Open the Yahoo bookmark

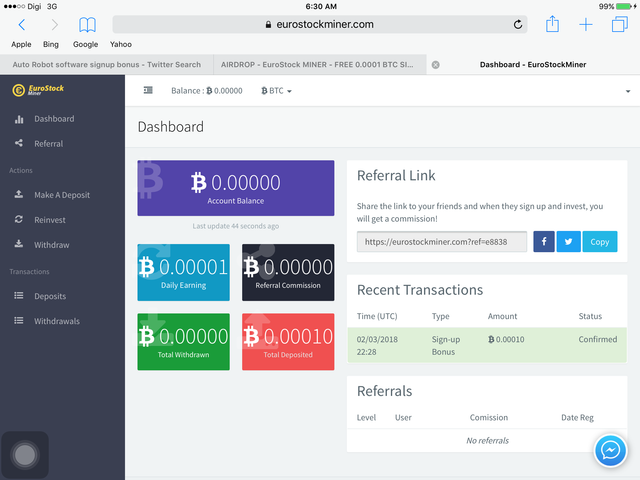click(x=121, y=44)
